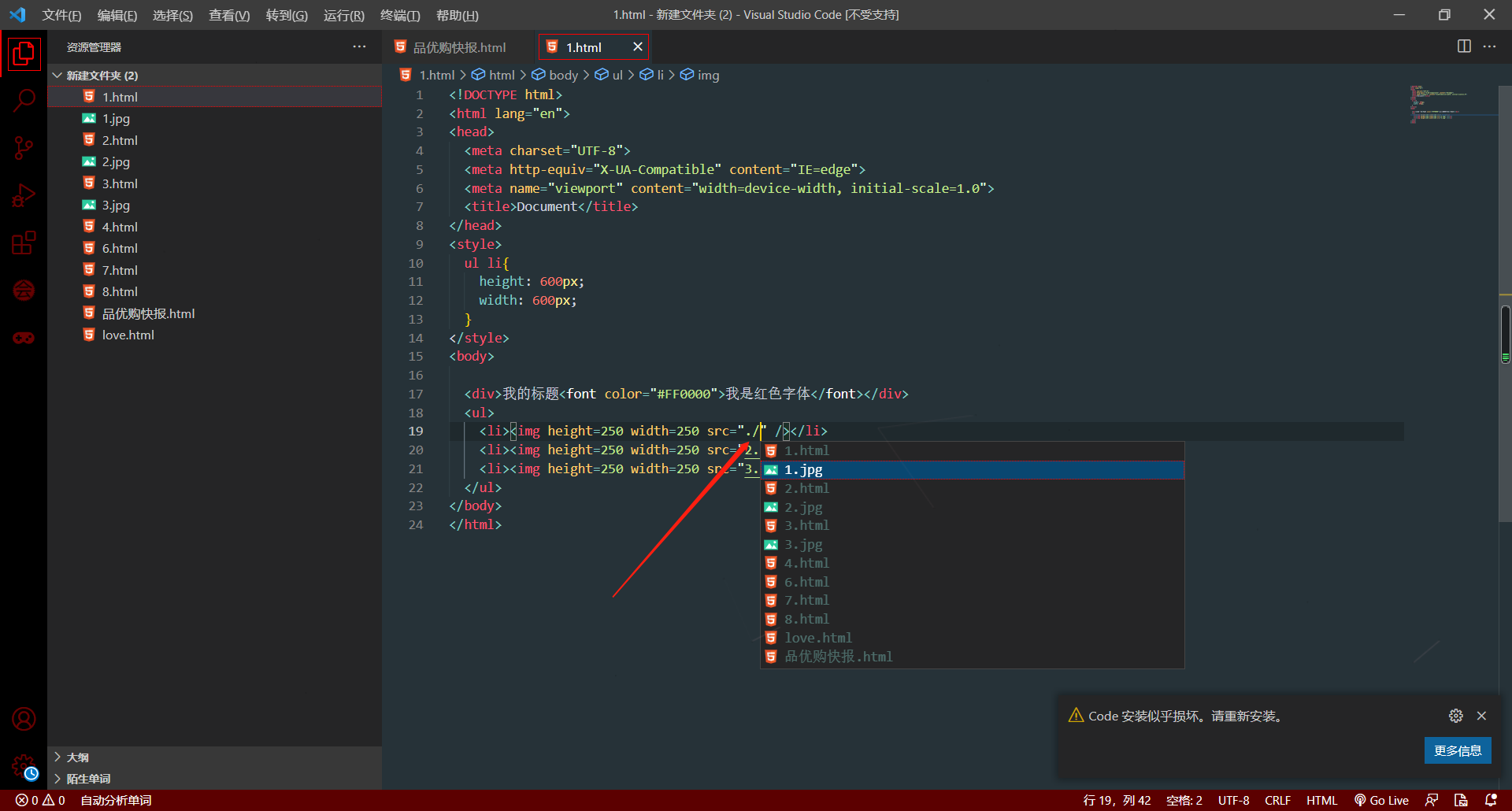This screenshot has width=1512, height=811.
Task: Open the Search view in the activity bar
Action: [24, 100]
